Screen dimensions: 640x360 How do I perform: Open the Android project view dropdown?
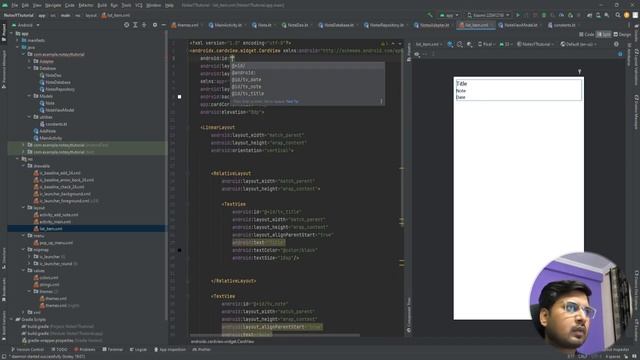point(26,25)
